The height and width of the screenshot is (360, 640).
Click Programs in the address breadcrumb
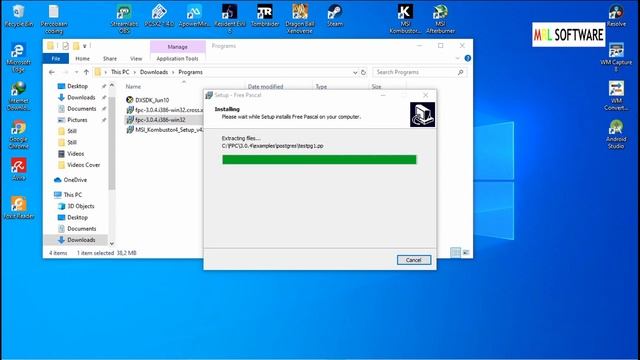click(190, 72)
